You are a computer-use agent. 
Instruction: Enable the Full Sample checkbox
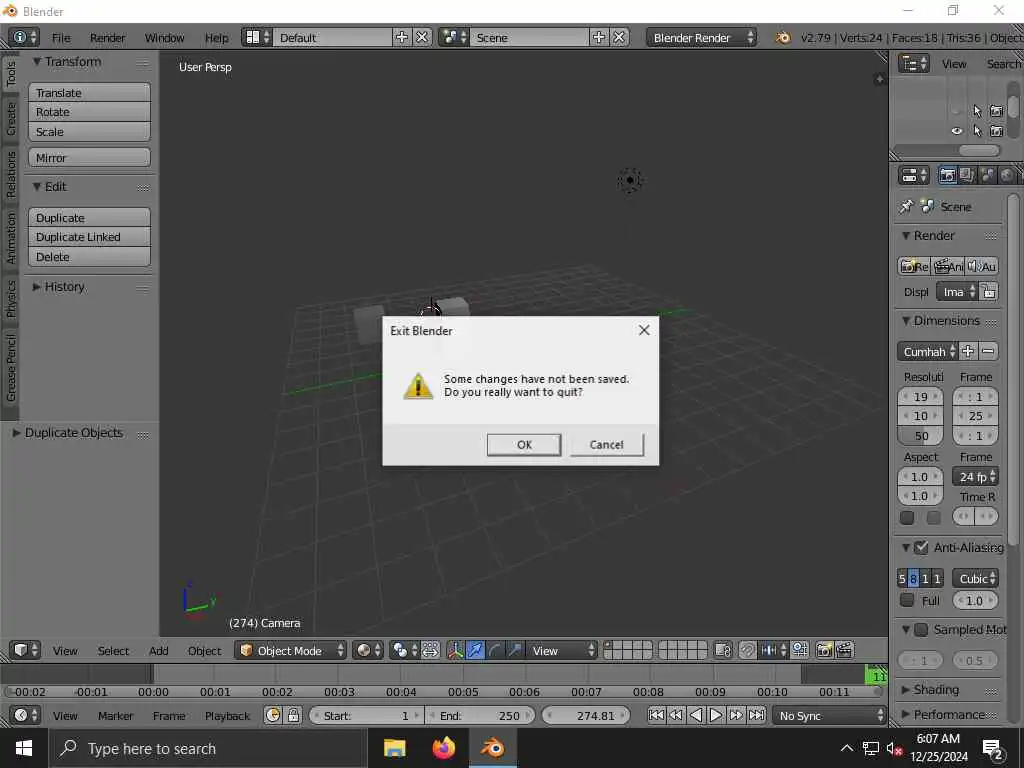click(907, 600)
